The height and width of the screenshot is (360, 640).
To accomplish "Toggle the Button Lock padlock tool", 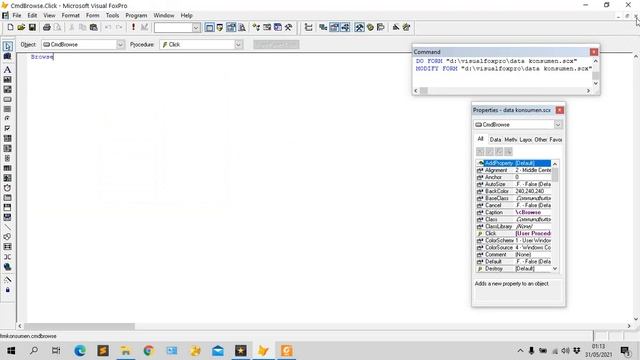I will coord(7,290).
